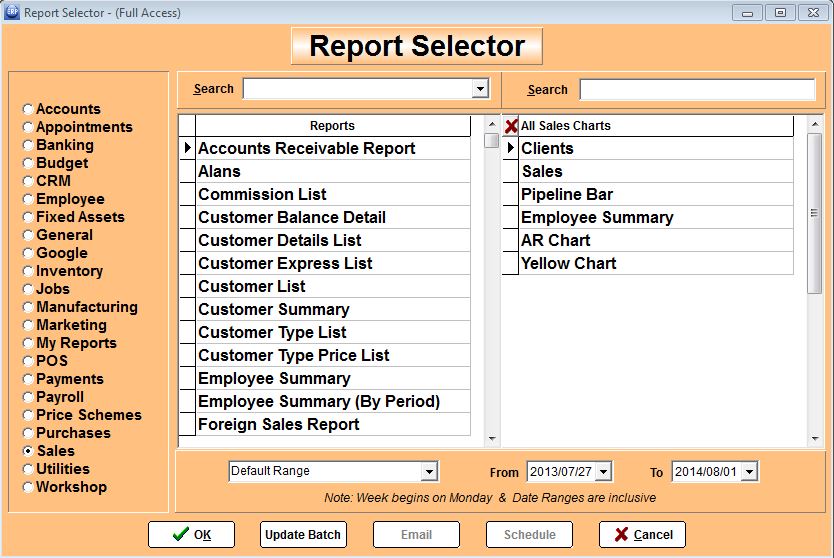Choose the Inventory radio option
Viewport: 834px width, 558px height.
pyautogui.click(x=28, y=271)
